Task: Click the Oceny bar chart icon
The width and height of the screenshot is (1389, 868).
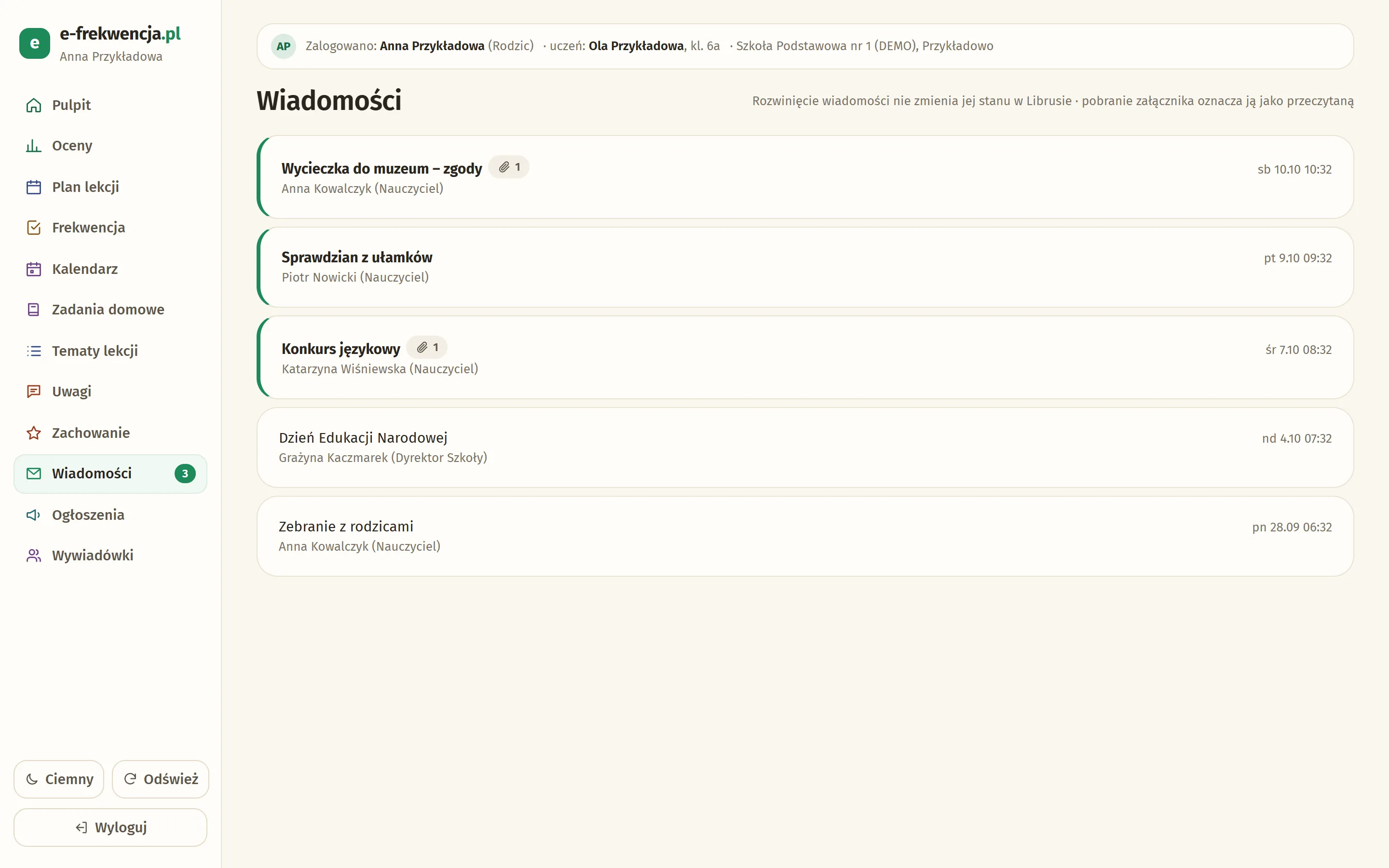Action: 34,146
